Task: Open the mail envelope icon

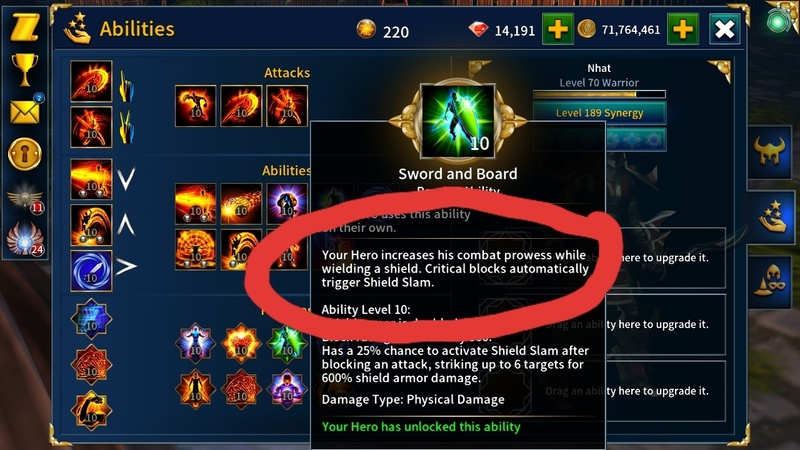Action: [x=24, y=111]
